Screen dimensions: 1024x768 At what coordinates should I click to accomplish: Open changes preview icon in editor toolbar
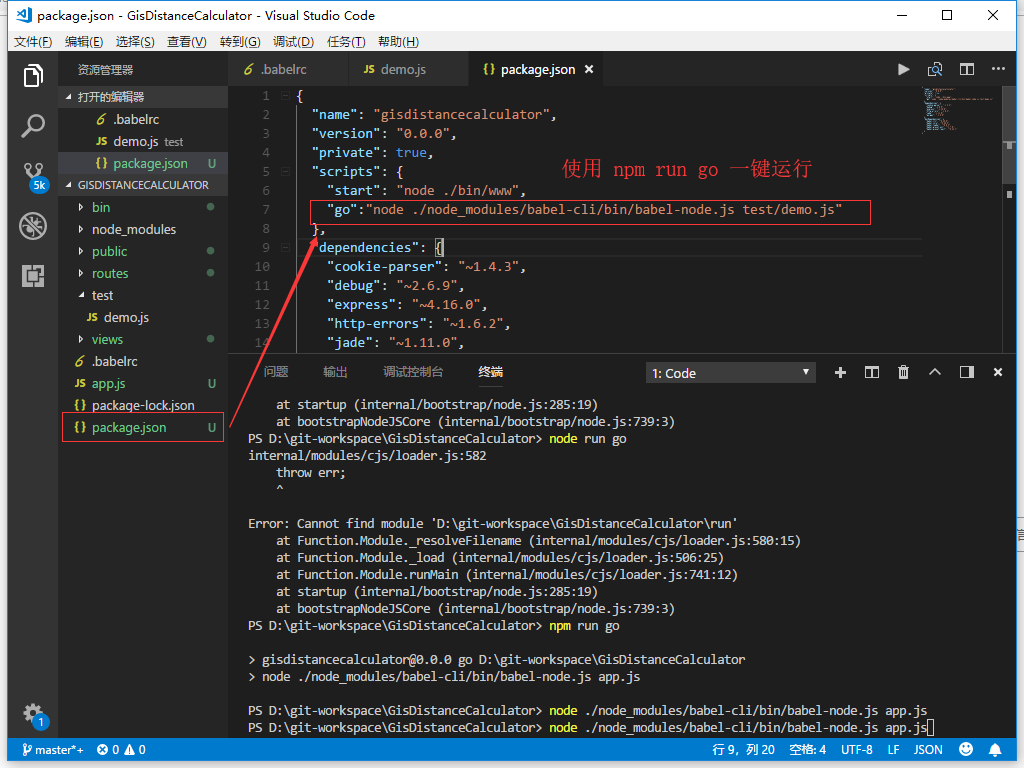click(x=935, y=69)
